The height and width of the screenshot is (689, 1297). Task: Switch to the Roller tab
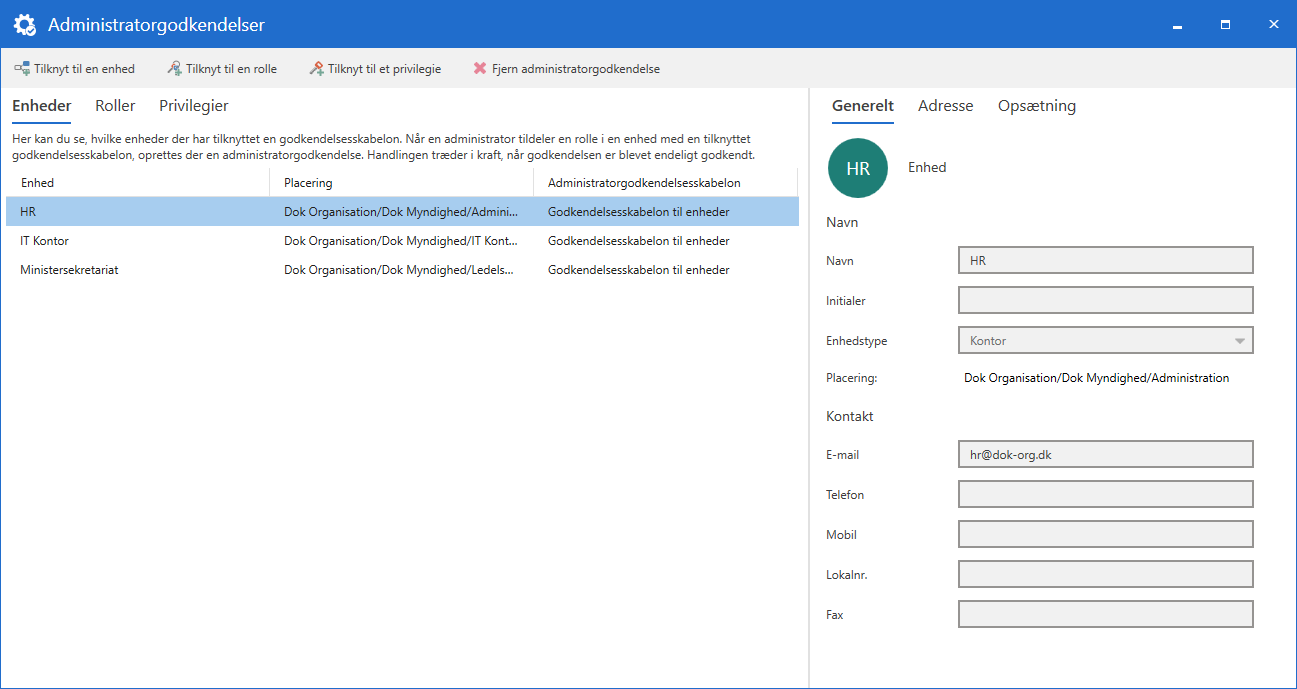(115, 106)
